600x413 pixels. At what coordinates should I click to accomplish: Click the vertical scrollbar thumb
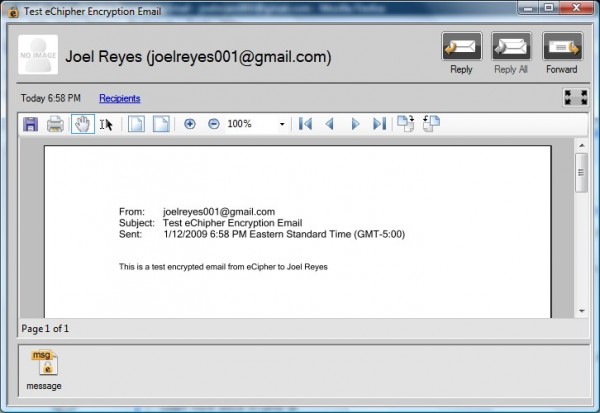click(x=581, y=173)
